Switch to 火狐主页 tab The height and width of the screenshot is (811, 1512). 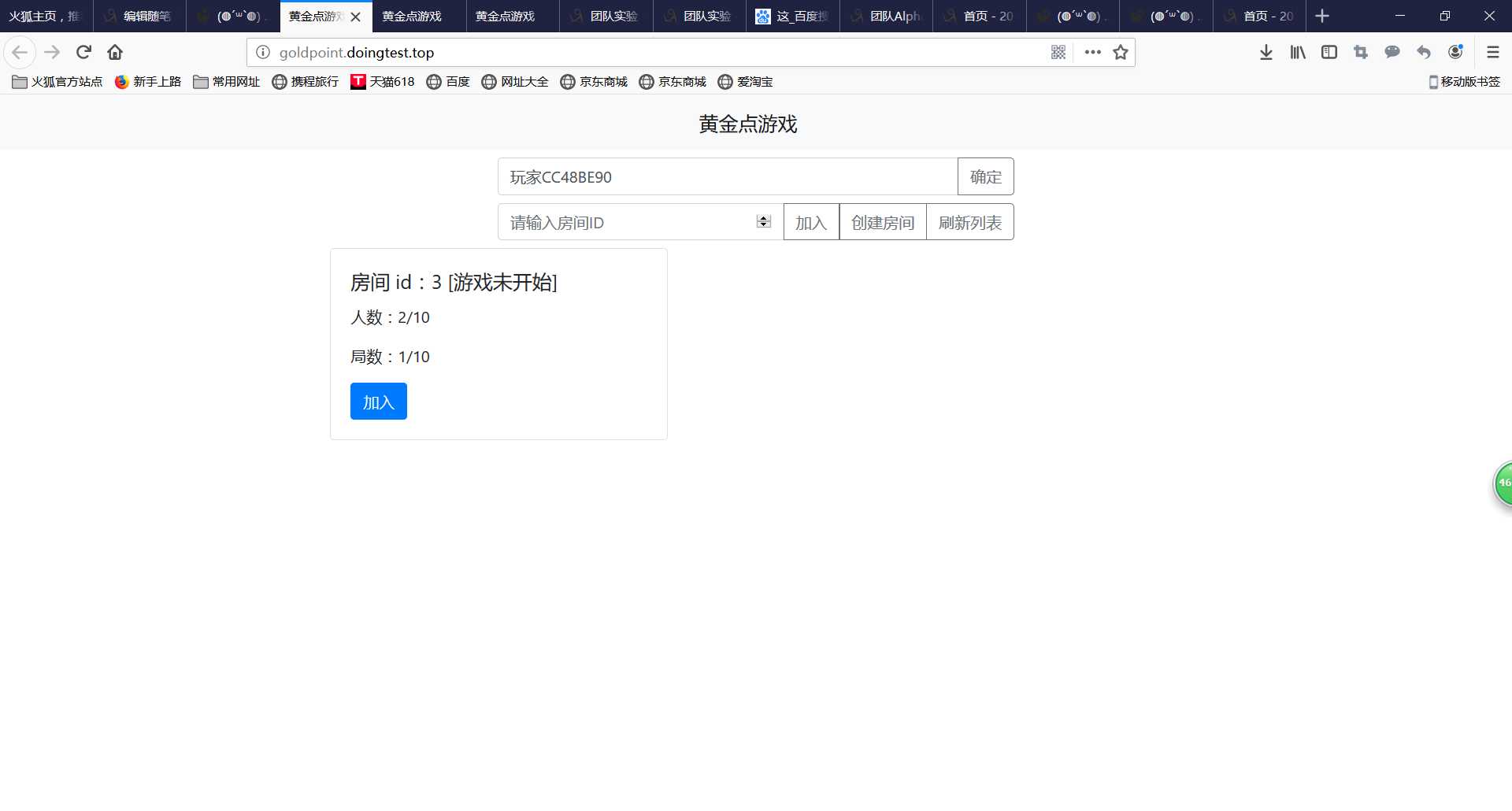tap(46, 17)
